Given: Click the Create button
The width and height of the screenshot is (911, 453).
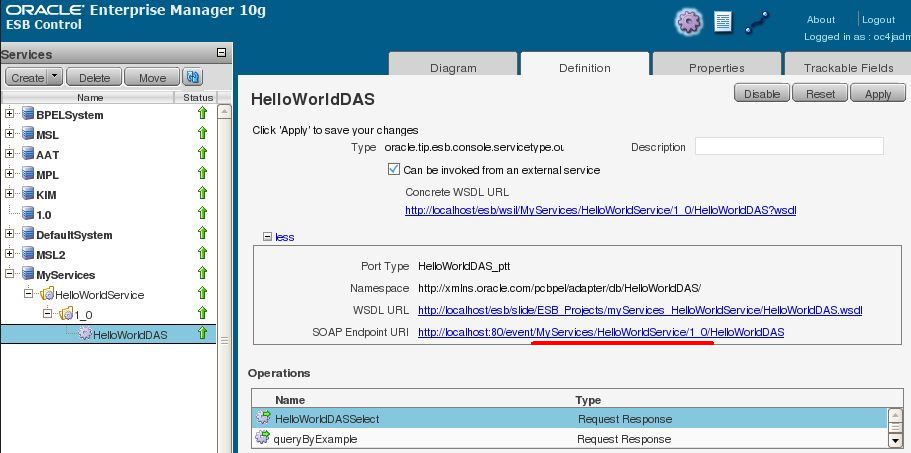Looking at the screenshot, I should [x=27, y=77].
